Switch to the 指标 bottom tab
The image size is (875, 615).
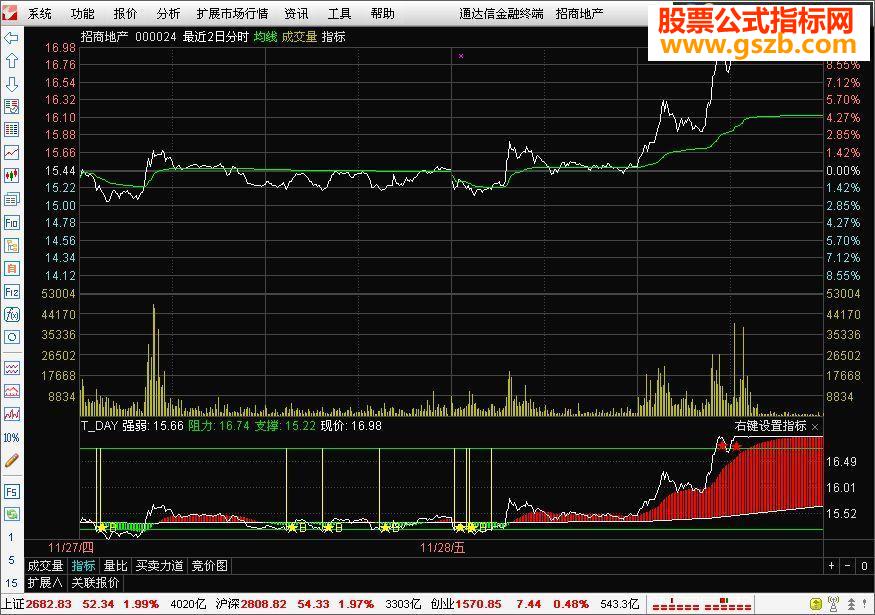click(x=83, y=566)
